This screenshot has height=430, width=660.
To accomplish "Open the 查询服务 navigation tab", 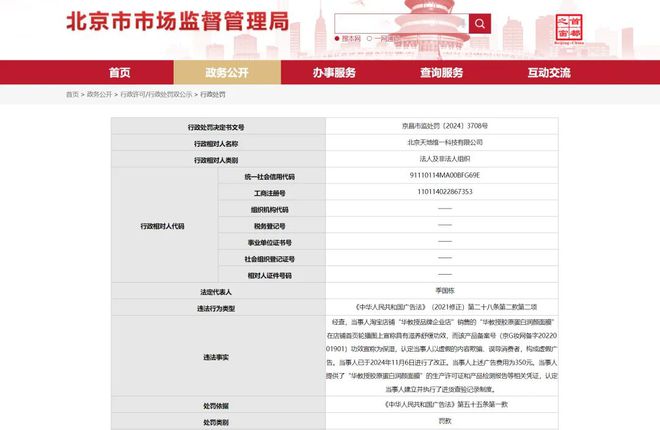I will 442,73.
